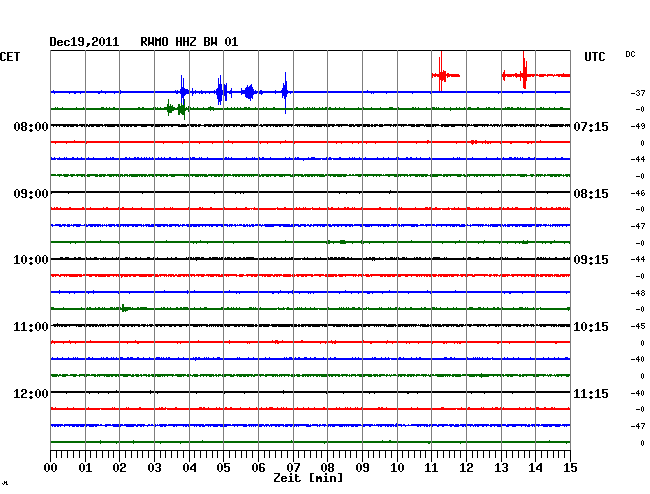The width and height of the screenshot is (650, 494).
Task: Click x-axis minute tick label 14
Action: (535, 467)
